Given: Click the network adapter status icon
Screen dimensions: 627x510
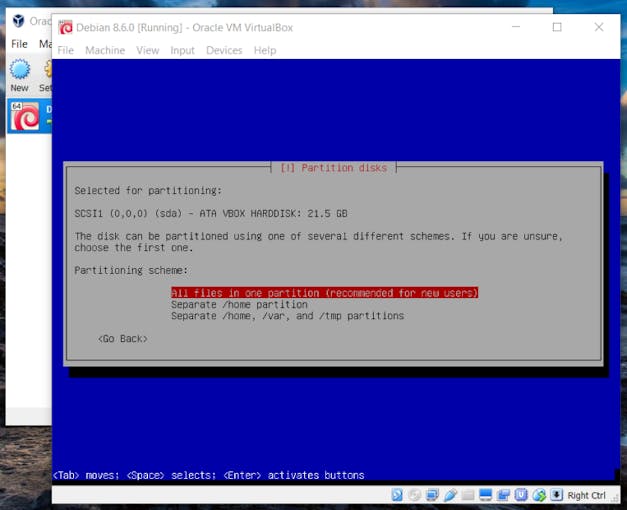Looking at the screenshot, I should (432, 495).
